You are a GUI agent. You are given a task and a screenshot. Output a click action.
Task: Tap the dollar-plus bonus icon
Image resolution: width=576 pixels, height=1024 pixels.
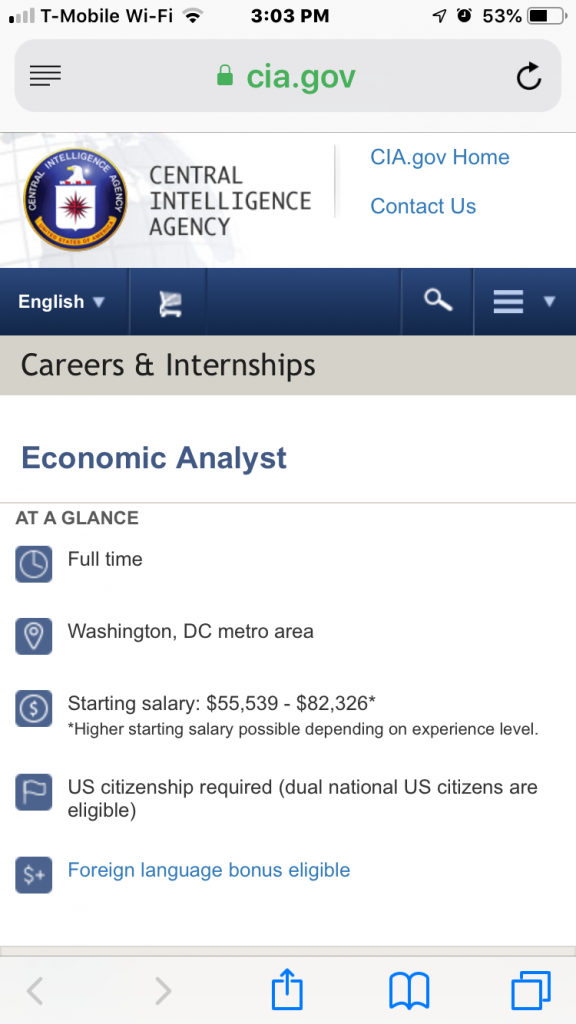pyautogui.click(x=33, y=875)
